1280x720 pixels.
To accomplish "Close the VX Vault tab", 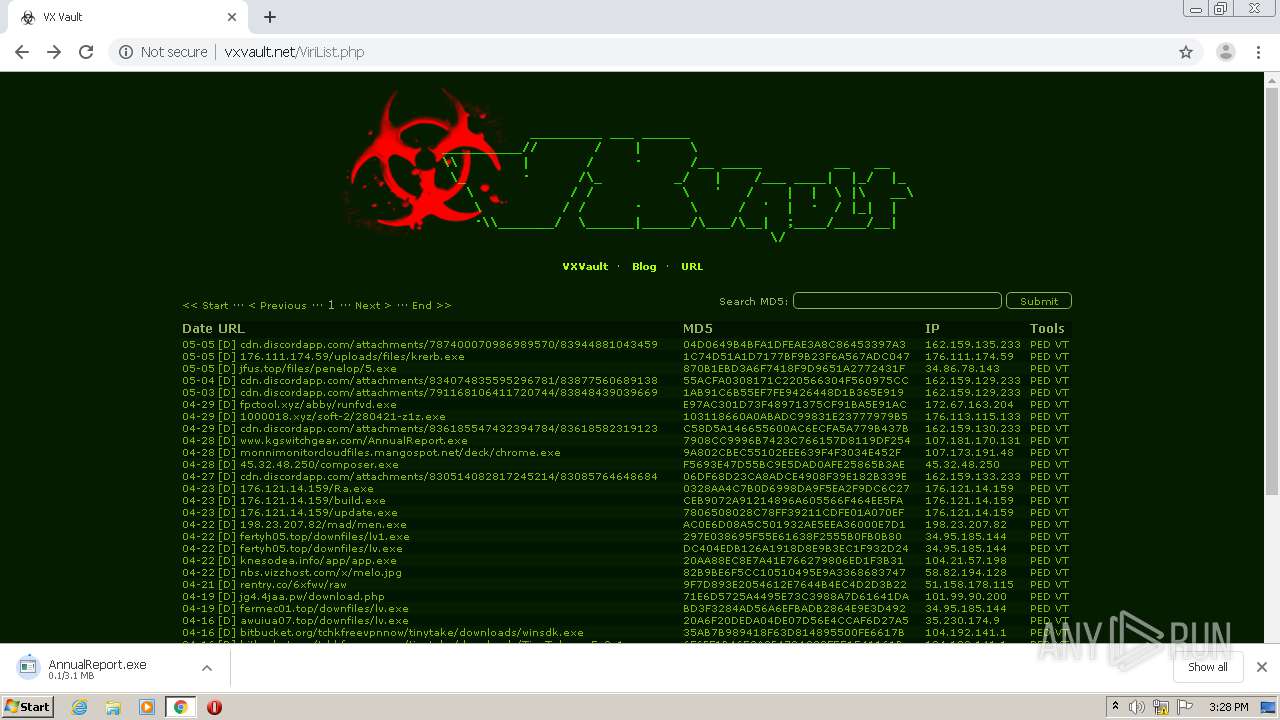I will 232,17.
